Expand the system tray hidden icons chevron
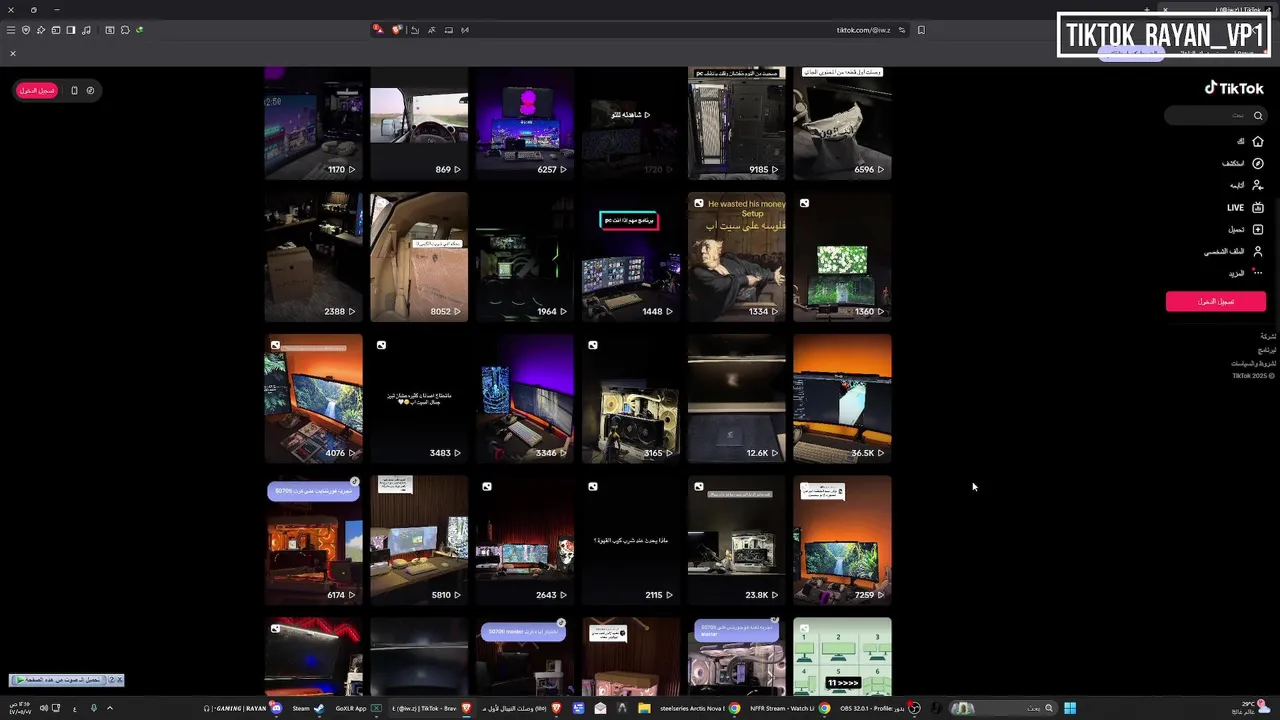This screenshot has height=720, width=1280. [109, 708]
